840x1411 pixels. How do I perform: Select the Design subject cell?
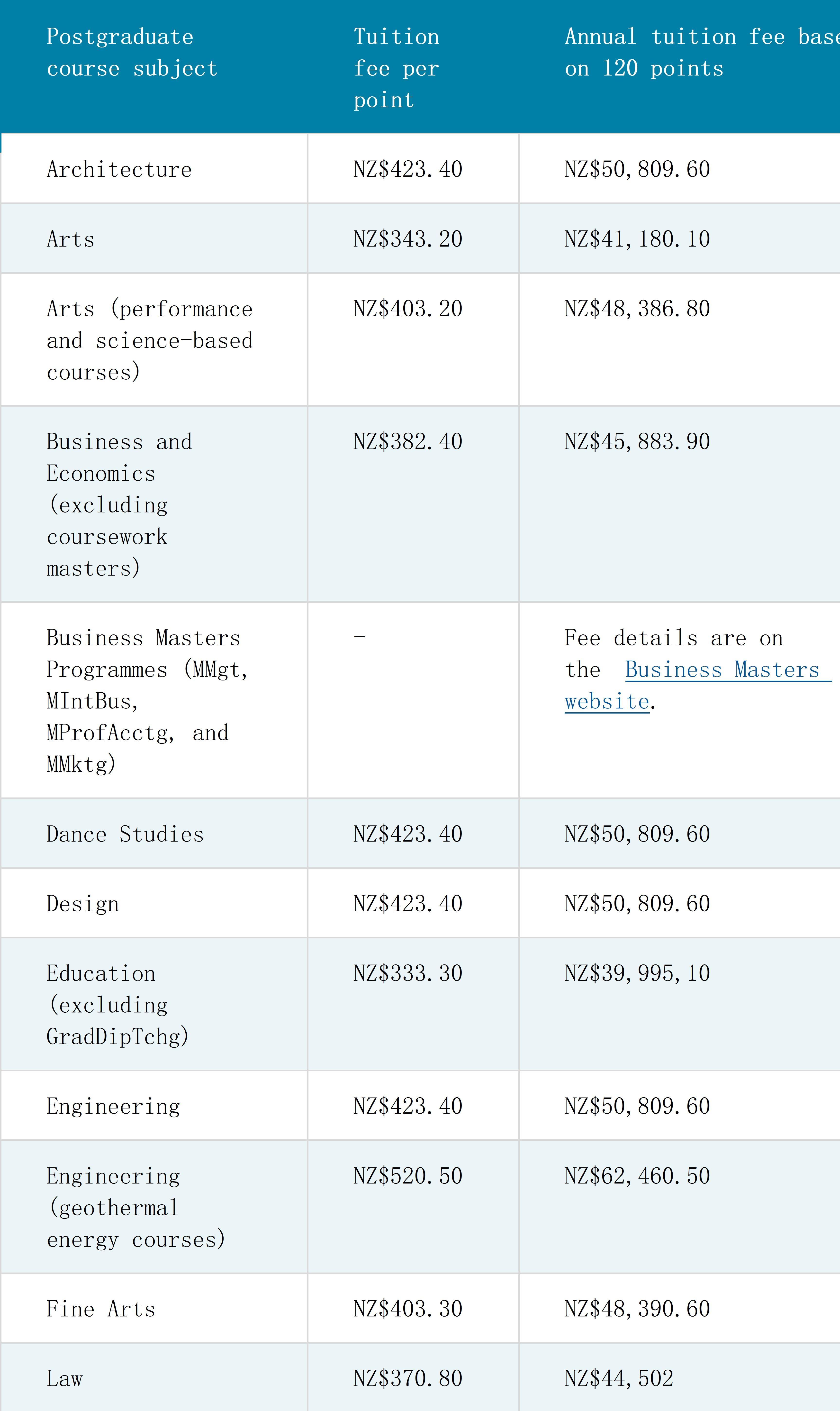click(x=83, y=904)
